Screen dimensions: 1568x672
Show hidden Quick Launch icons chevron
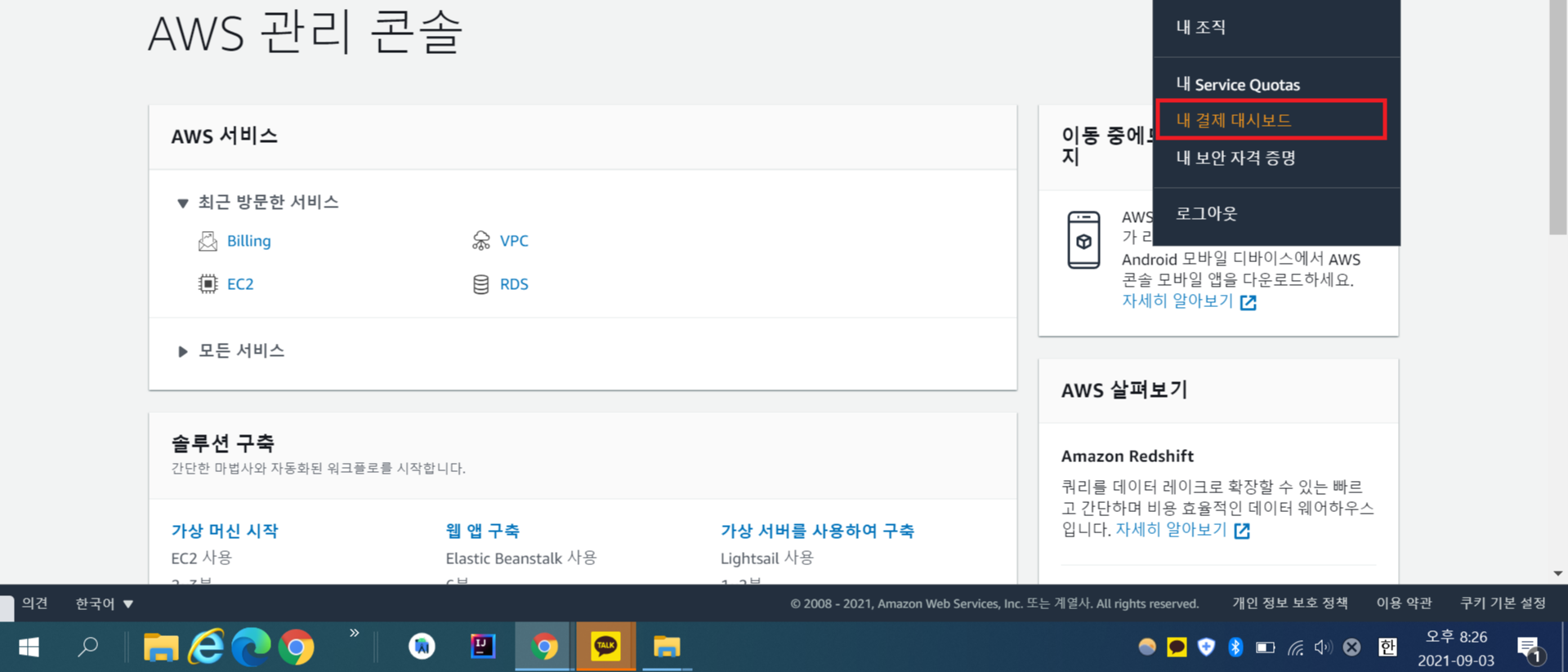coord(354,633)
